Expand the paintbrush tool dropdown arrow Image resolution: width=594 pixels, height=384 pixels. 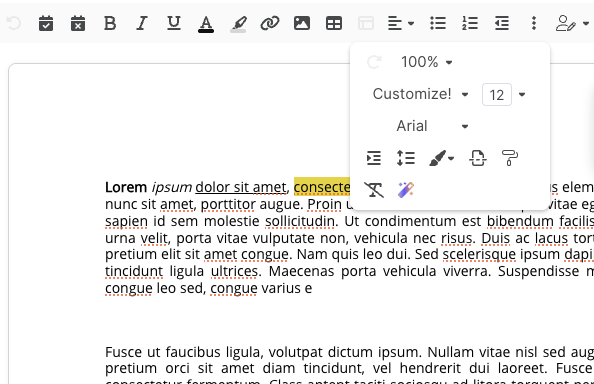[x=451, y=158]
